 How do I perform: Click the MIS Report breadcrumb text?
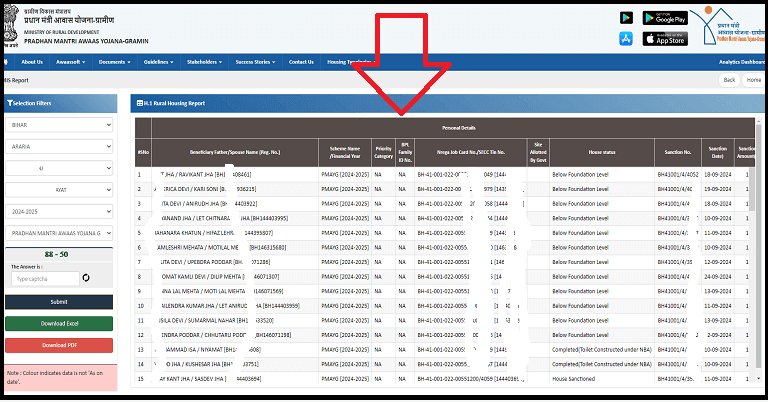tap(16, 80)
